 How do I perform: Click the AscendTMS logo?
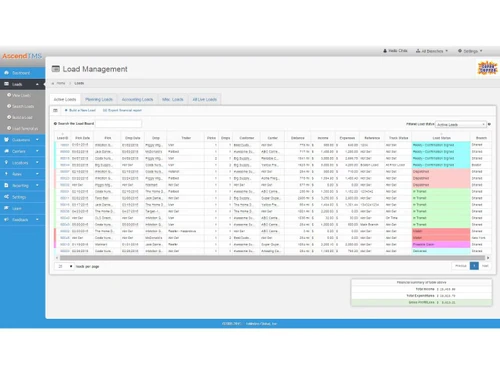(22, 56)
